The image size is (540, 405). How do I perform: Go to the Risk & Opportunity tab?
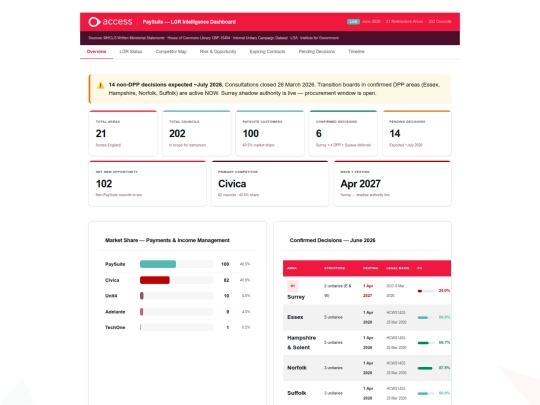(218, 52)
